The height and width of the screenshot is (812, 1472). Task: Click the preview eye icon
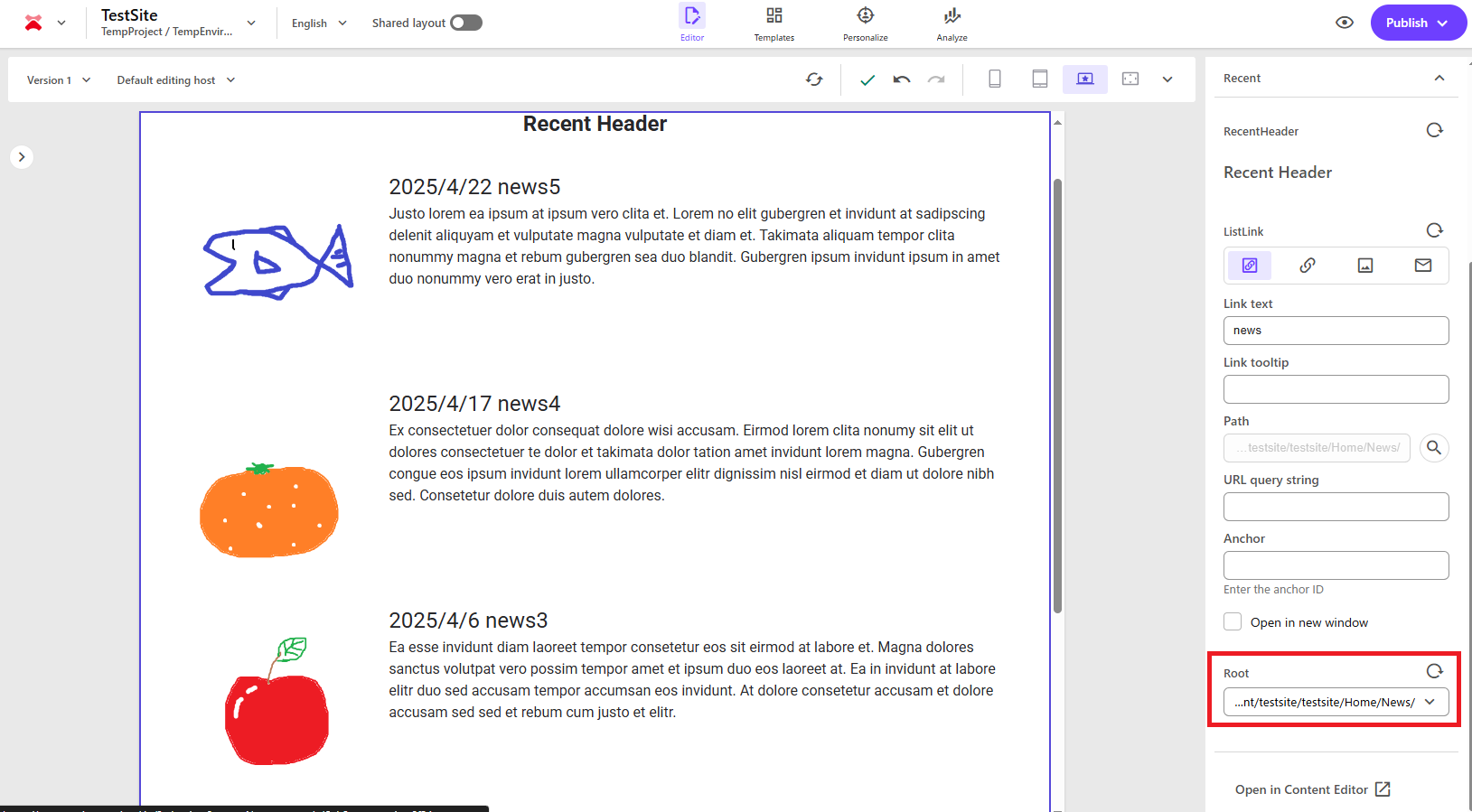pos(1345,23)
